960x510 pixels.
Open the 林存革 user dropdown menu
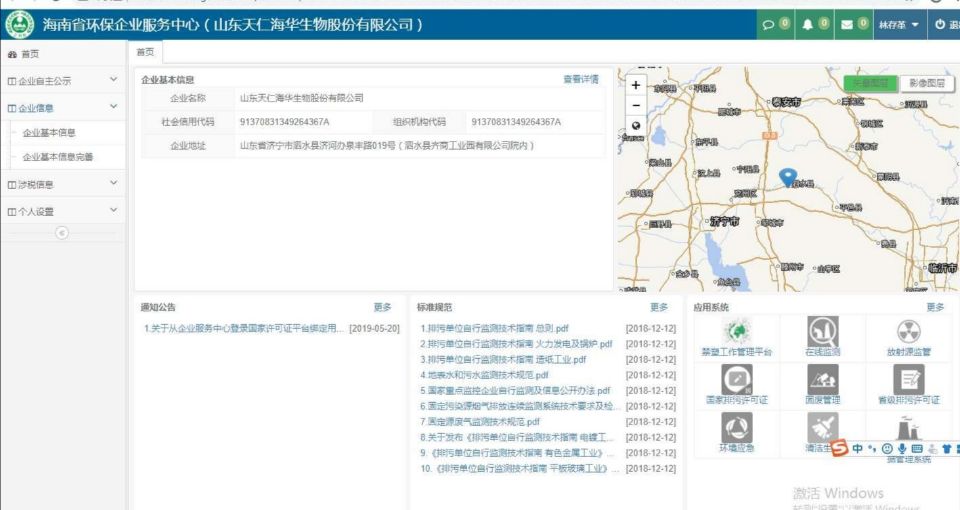point(899,25)
